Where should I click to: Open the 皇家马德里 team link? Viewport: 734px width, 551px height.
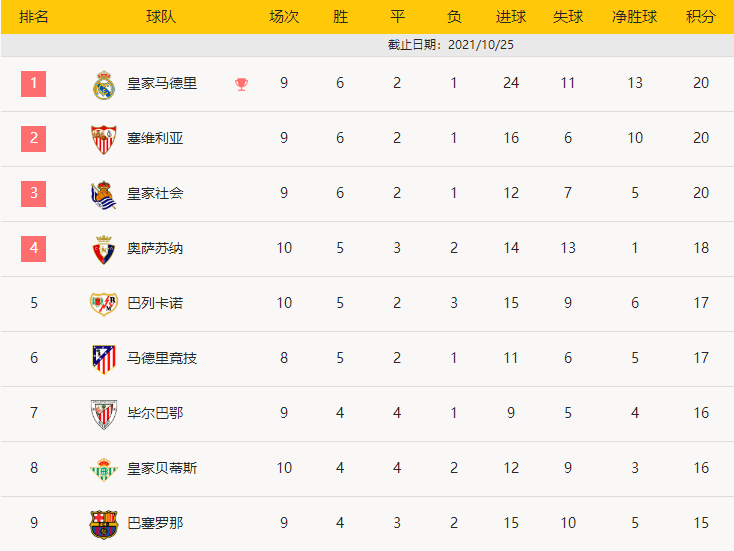(162, 84)
